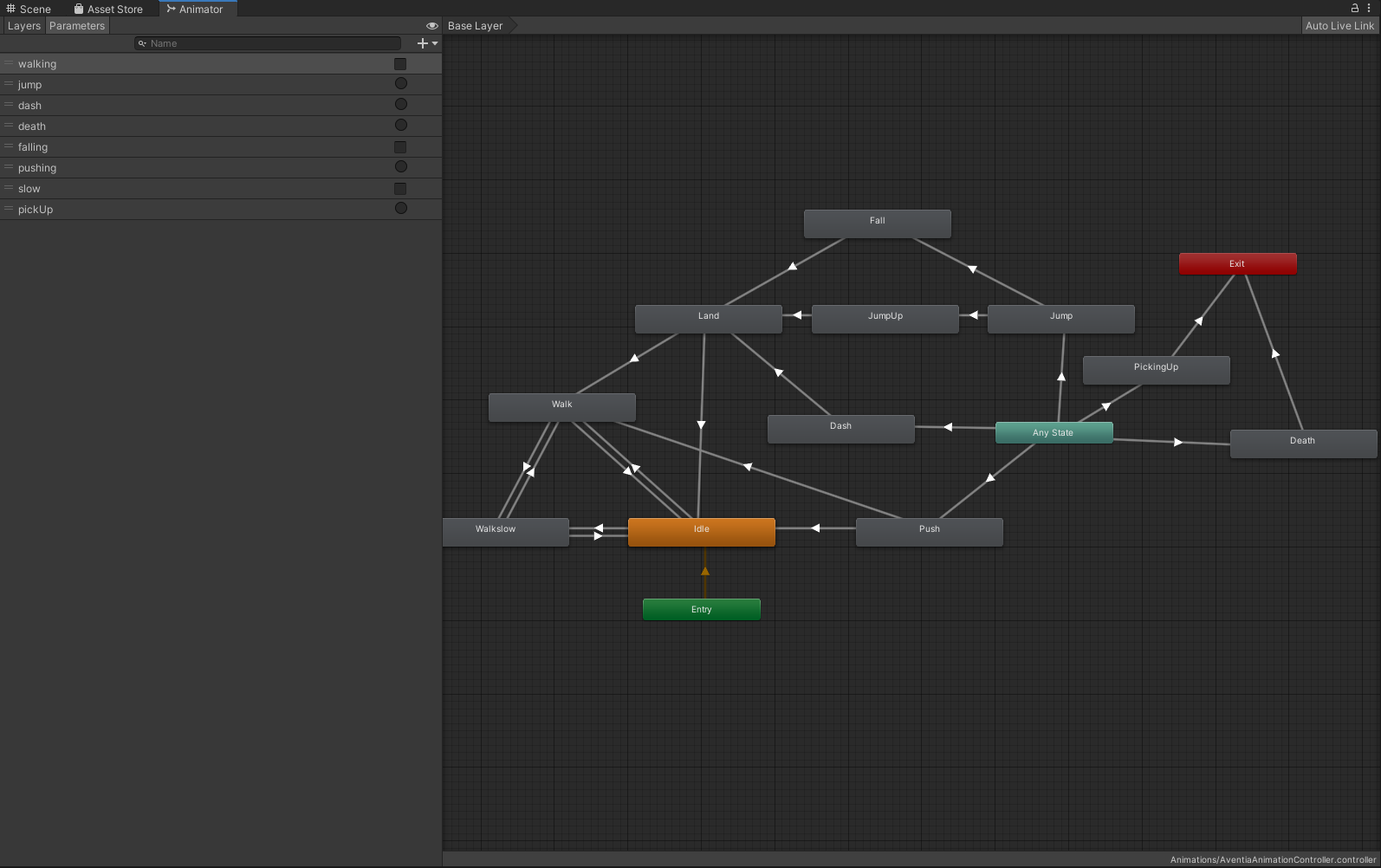Viewport: 1381px width, 868px height.
Task: Select the Any State to Jump transition arrow
Action: pyautogui.click(x=1061, y=377)
